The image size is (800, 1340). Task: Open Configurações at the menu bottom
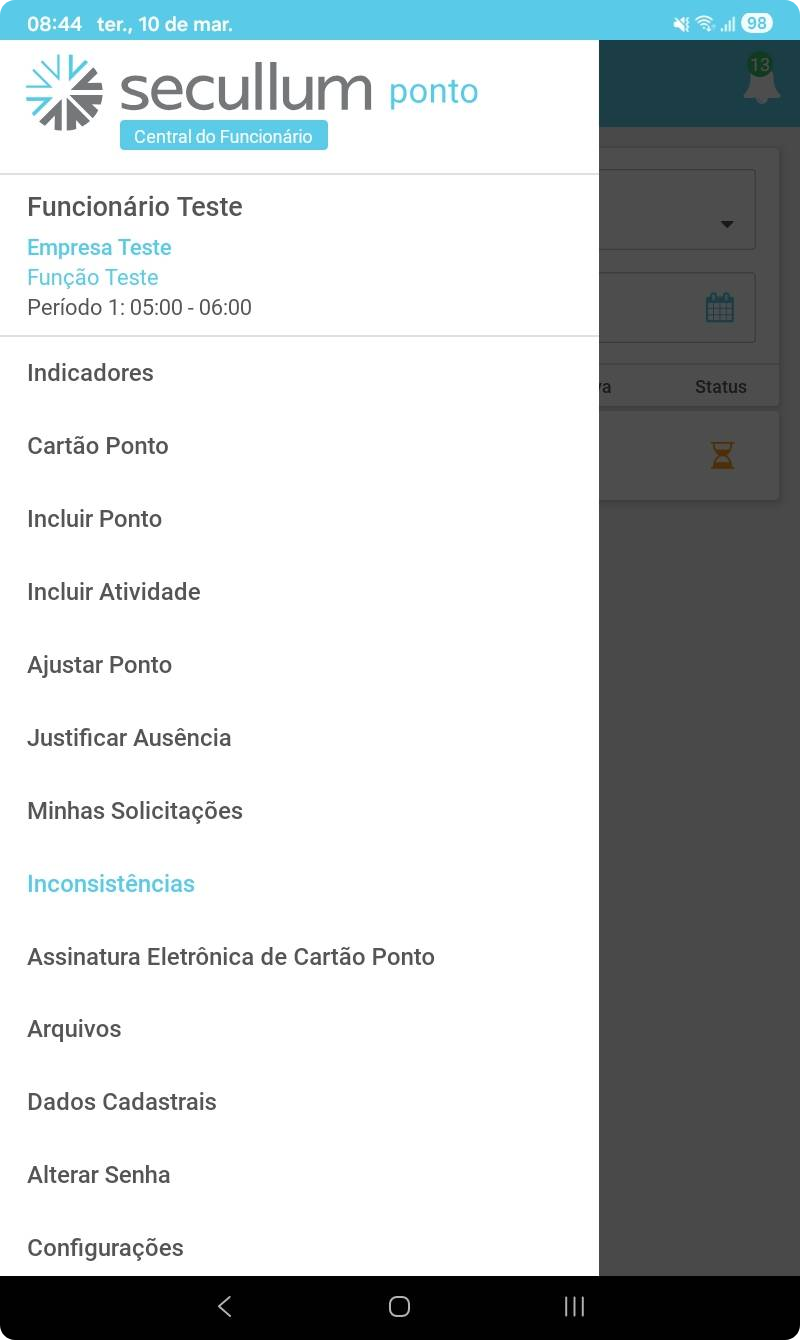click(x=105, y=1248)
